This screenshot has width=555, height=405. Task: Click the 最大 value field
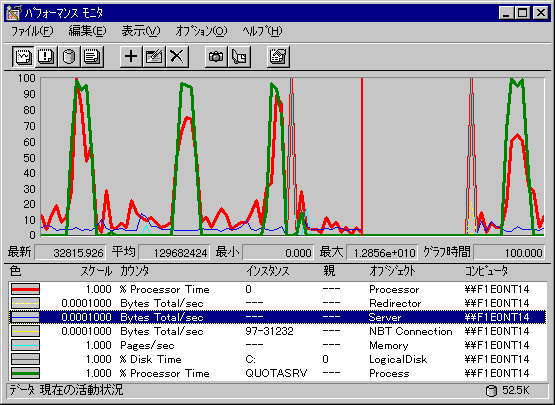coord(382,253)
